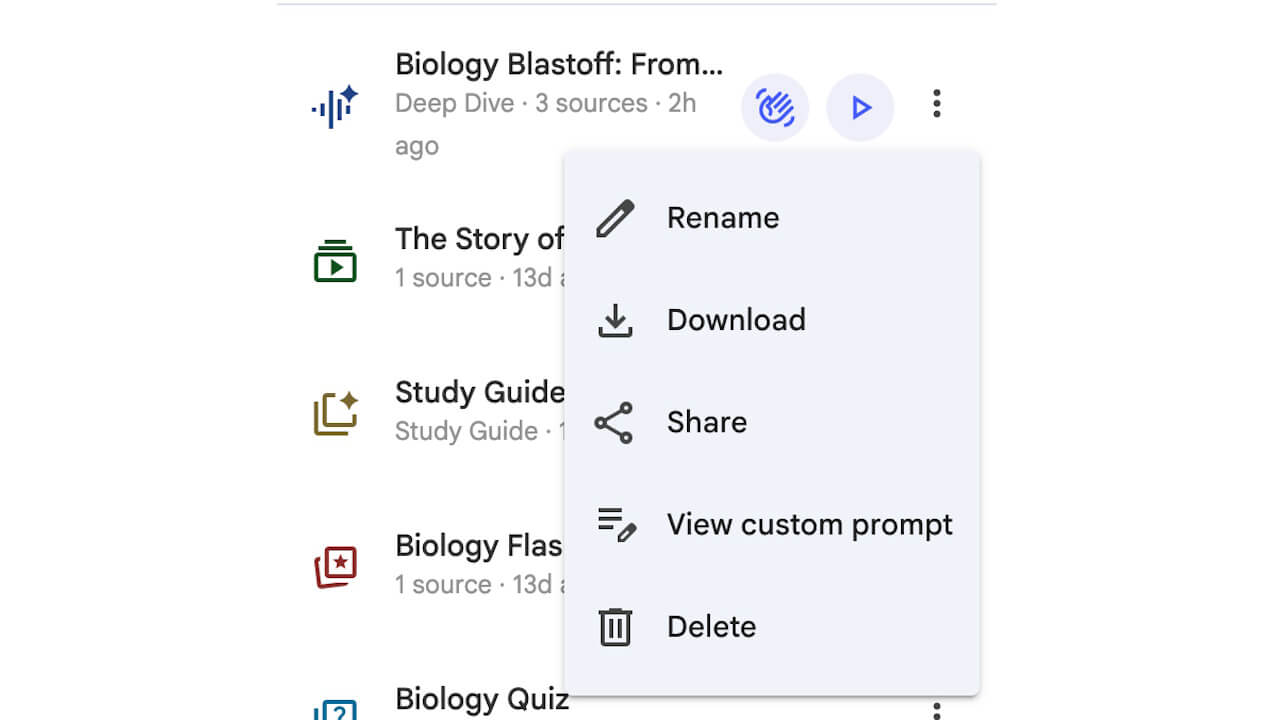Image resolution: width=1280 pixels, height=720 pixels.
Task: Select Share from the context menu
Action: [x=706, y=422]
